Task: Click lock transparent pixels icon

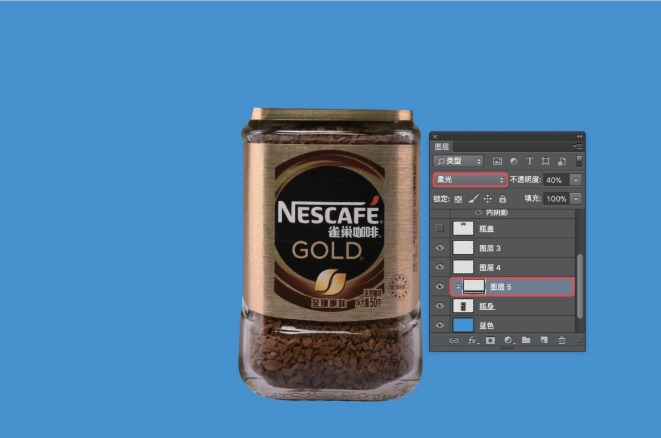Action: point(458,199)
